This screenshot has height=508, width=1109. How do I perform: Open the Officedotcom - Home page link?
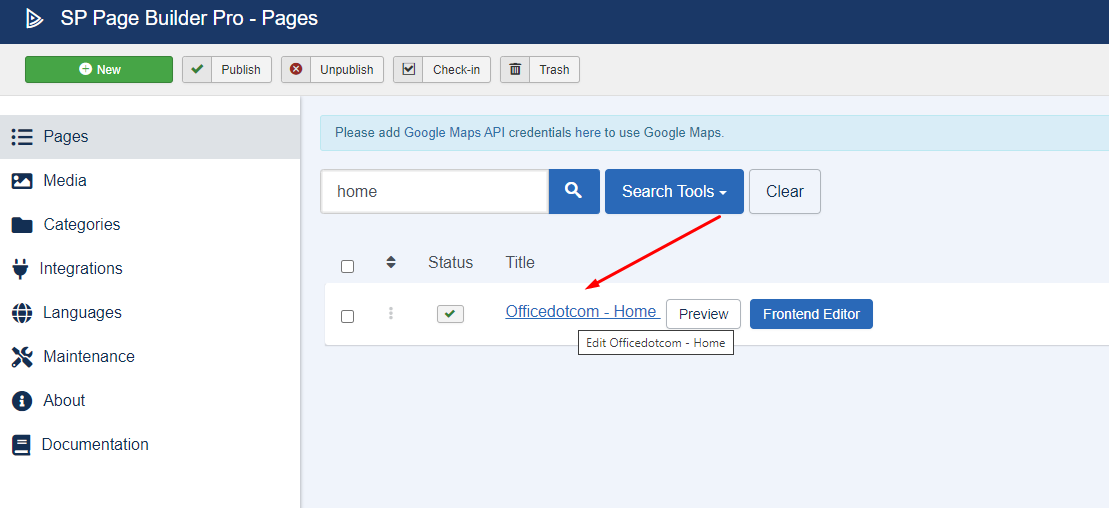click(x=583, y=311)
